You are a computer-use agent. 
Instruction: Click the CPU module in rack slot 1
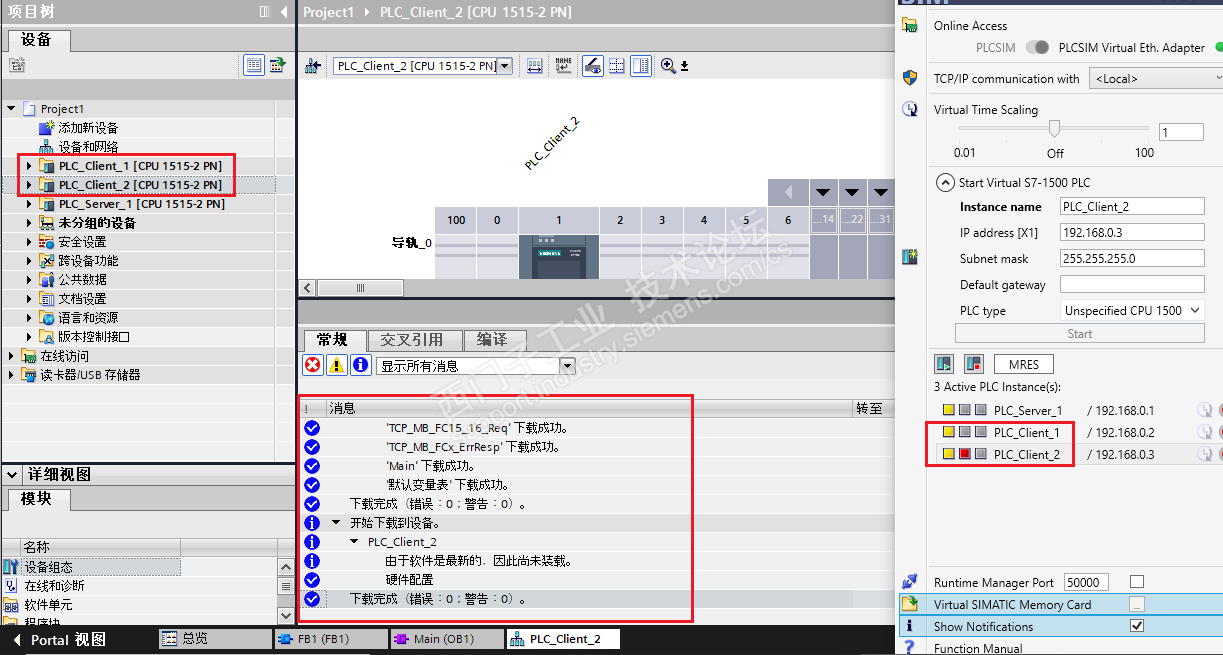[559, 257]
